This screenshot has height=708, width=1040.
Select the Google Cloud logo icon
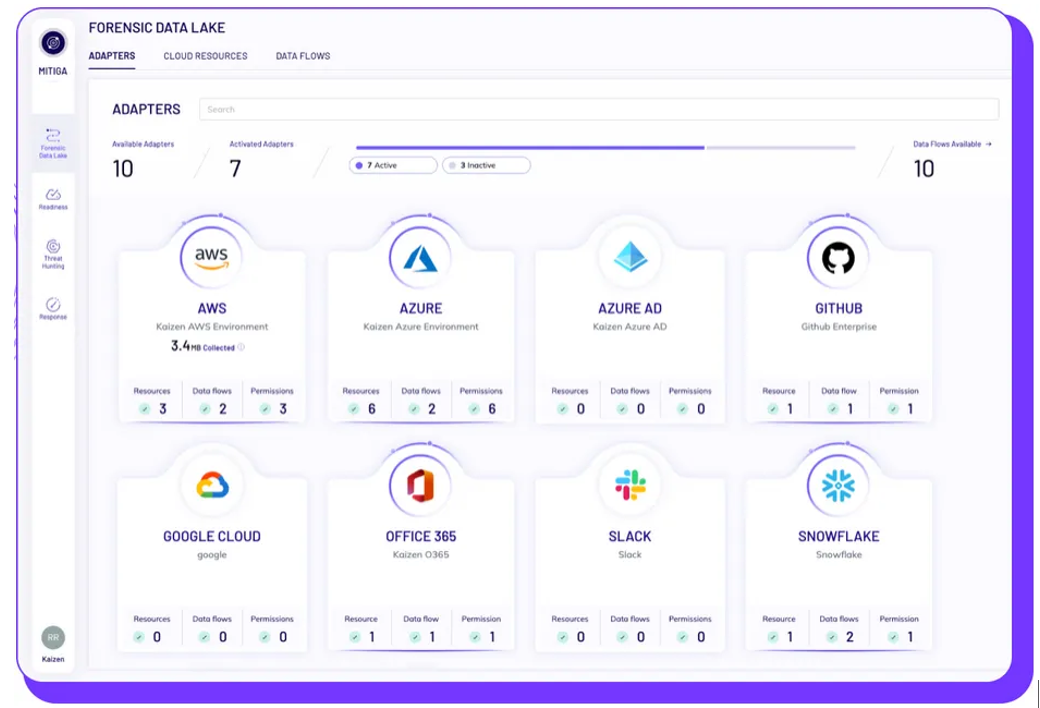[x=212, y=486]
